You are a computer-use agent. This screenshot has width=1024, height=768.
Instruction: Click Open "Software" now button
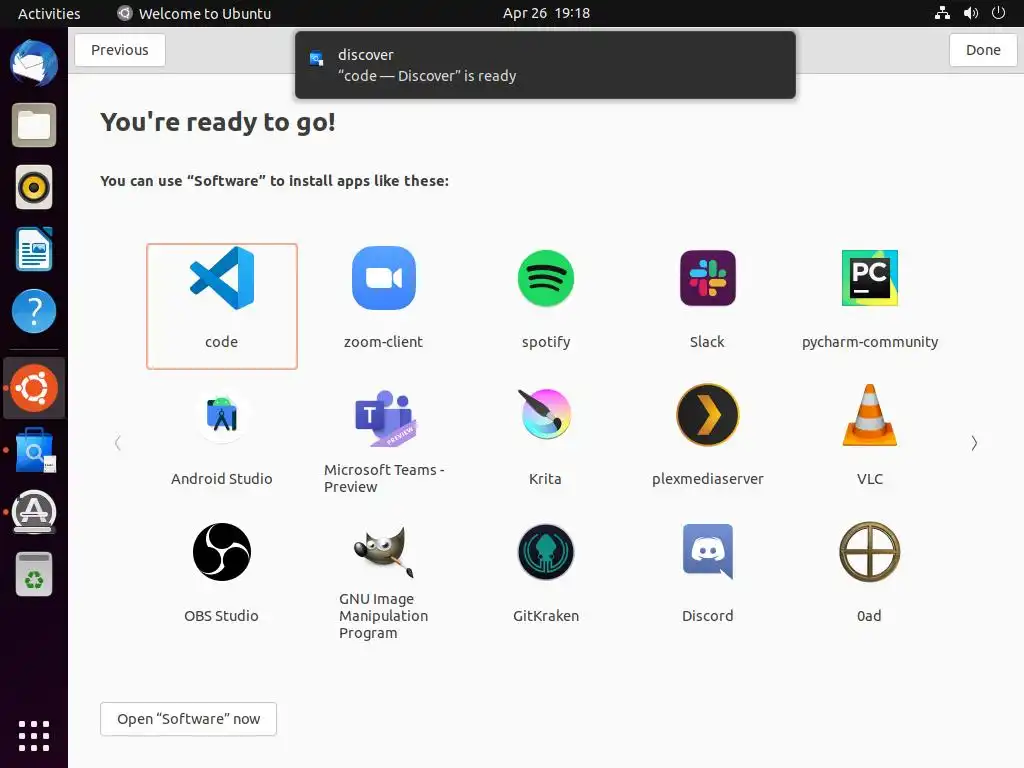coord(188,719)
